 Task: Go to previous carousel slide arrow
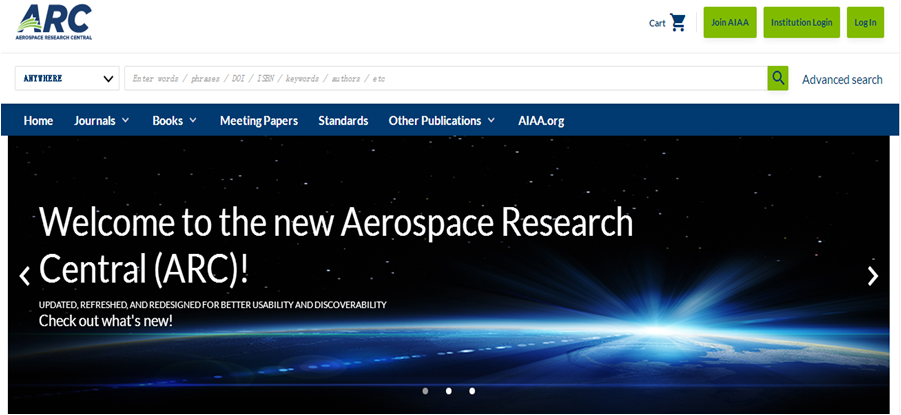24,276
